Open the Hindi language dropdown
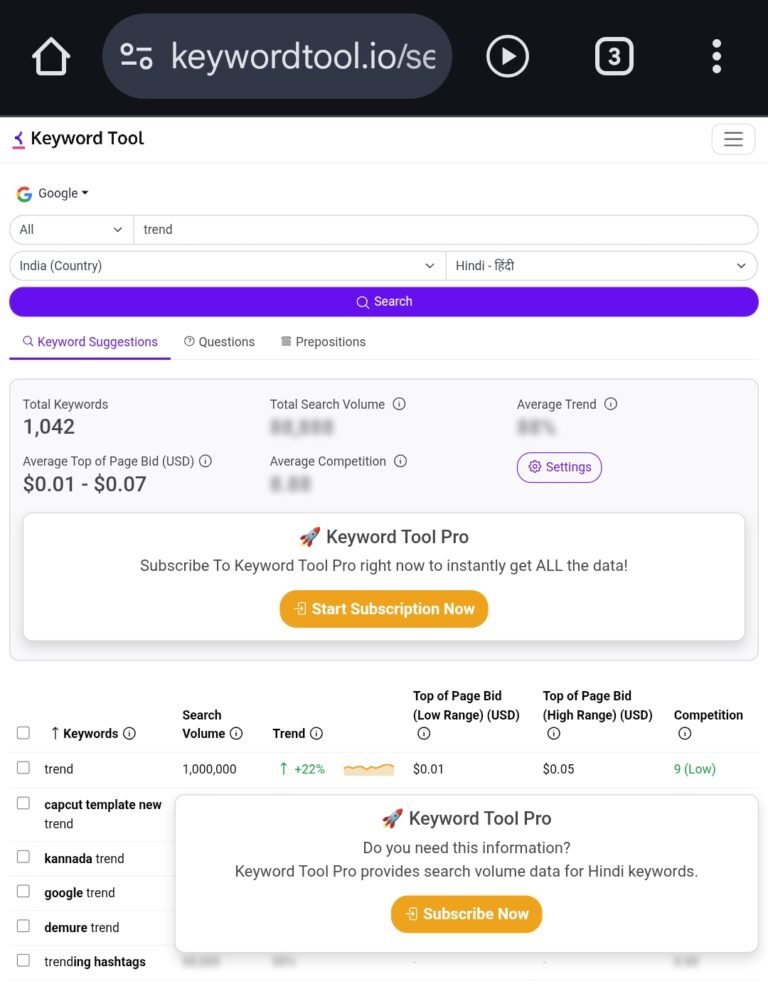Image resolution: width=768 pixels, height=984 pixels. coord(601,266)
